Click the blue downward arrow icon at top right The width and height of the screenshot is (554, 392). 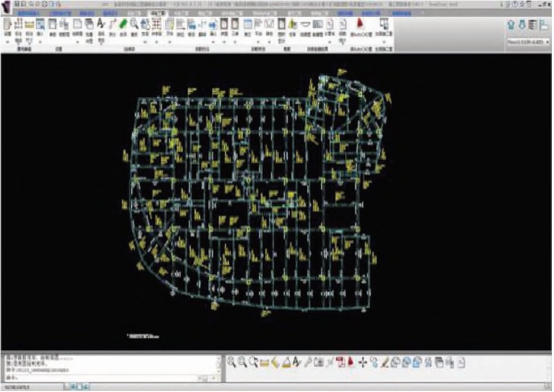coord(522,25)
